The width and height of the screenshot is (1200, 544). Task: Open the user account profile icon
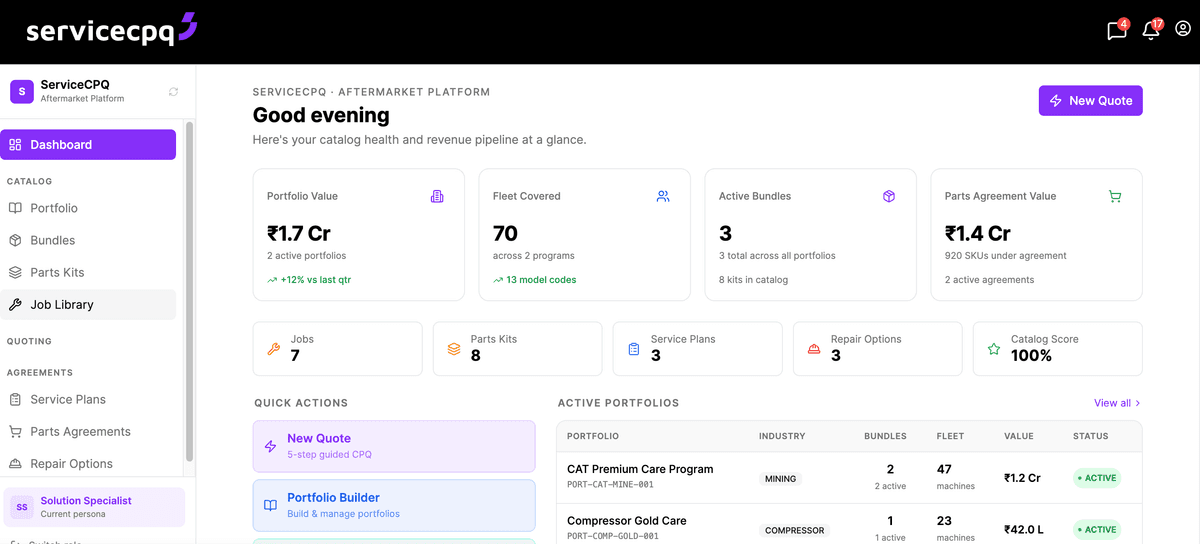1183,29
